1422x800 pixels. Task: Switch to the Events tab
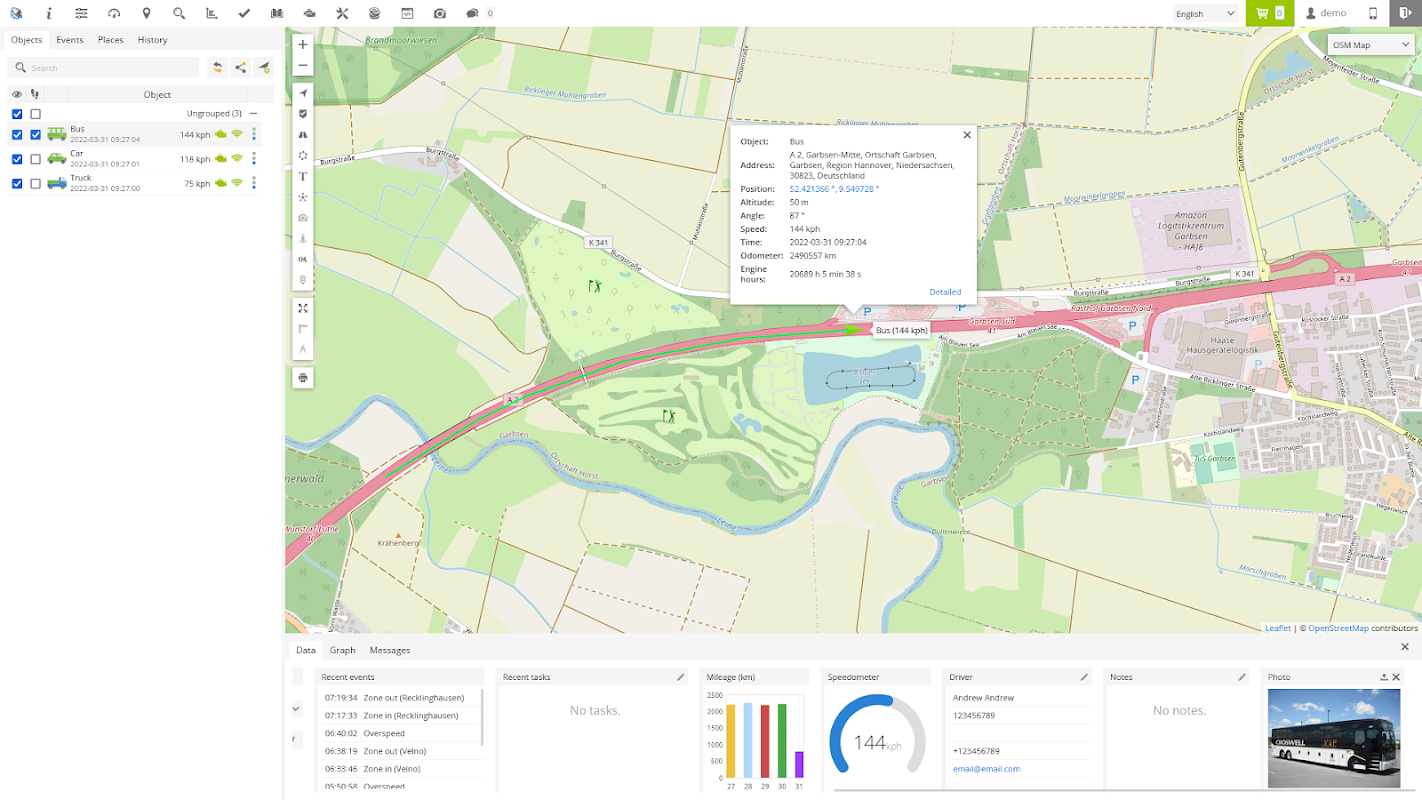70,40
